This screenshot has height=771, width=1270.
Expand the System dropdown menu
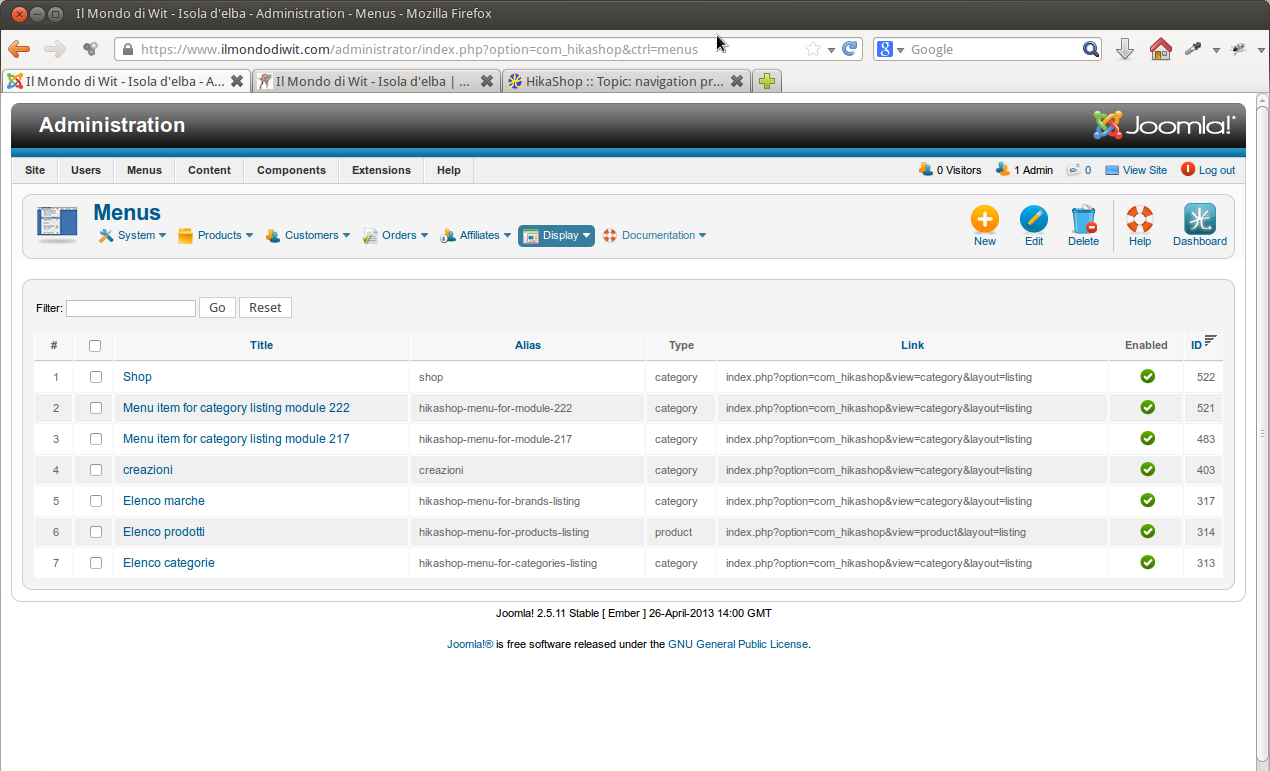pos(132,236)
